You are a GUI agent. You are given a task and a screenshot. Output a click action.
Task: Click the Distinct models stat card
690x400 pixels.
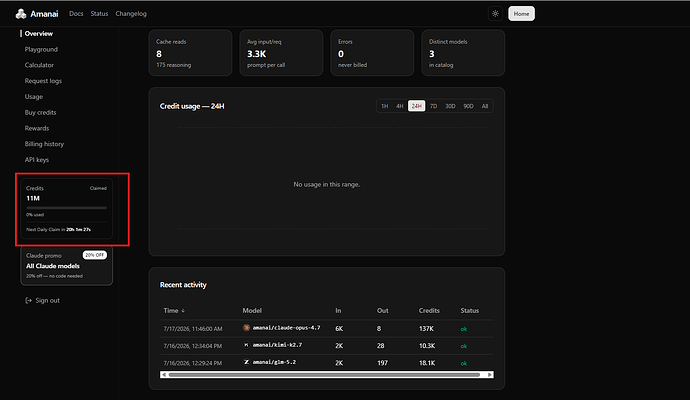(463, 53)
